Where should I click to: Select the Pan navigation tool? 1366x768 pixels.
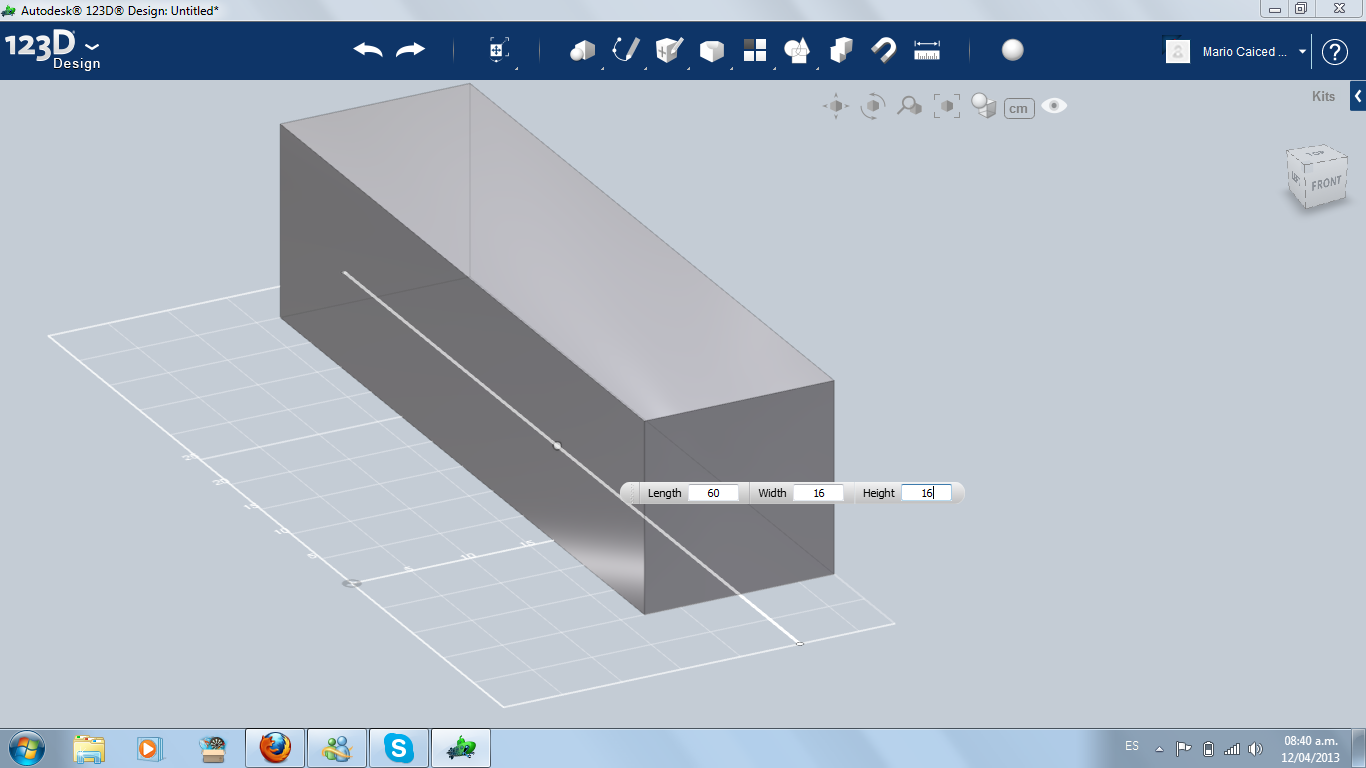pyautogui.click(x=836, y=106)
